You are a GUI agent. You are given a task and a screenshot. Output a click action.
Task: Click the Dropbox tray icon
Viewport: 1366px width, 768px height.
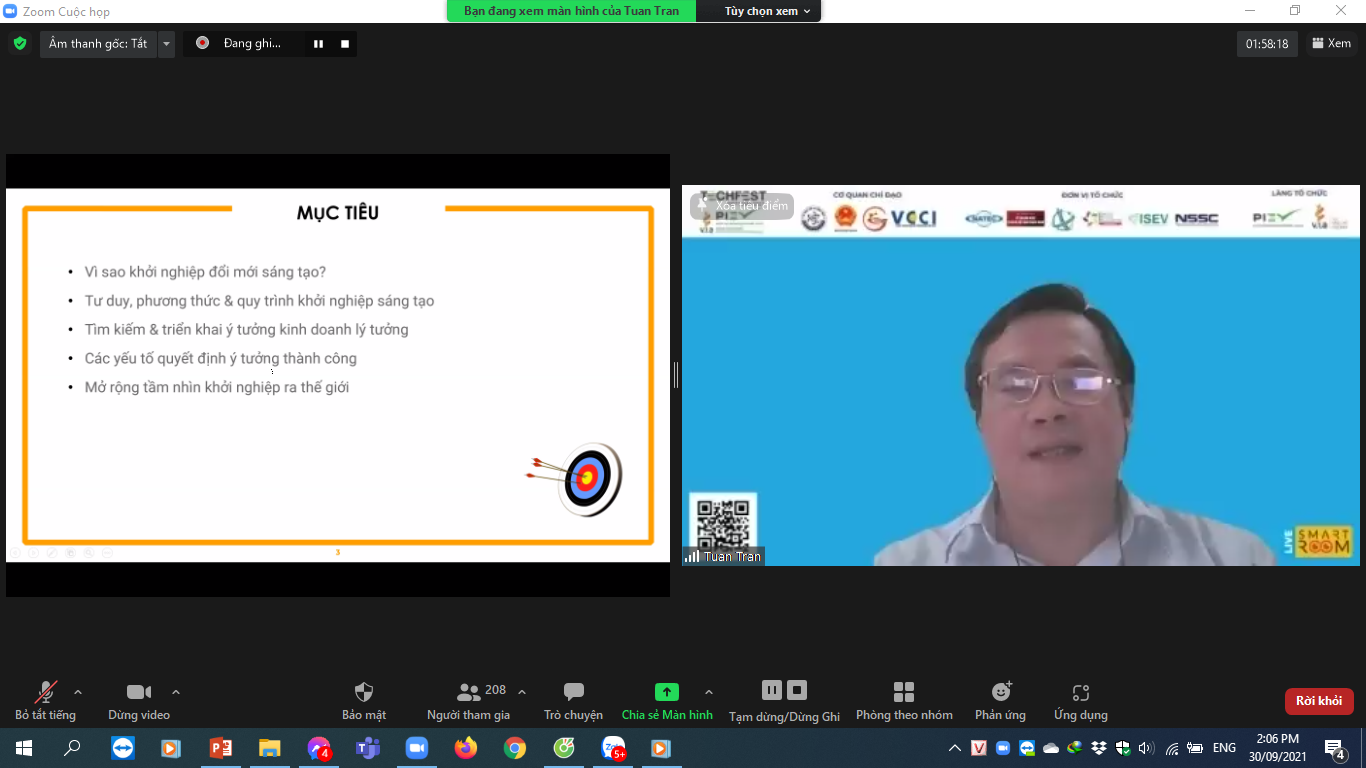click(1099, 748)
